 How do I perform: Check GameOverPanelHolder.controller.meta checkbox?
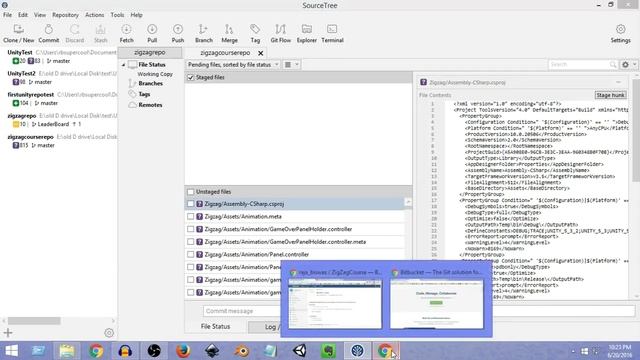(190, 242)
